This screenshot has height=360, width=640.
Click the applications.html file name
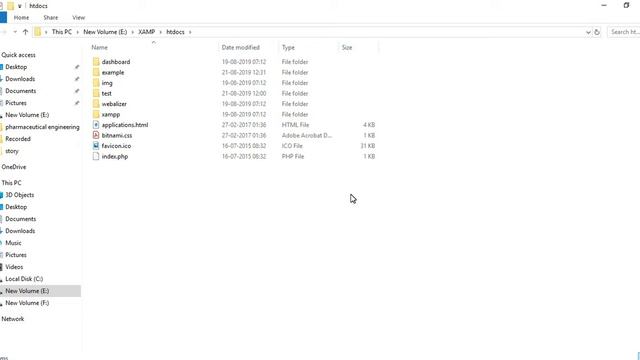125,125
